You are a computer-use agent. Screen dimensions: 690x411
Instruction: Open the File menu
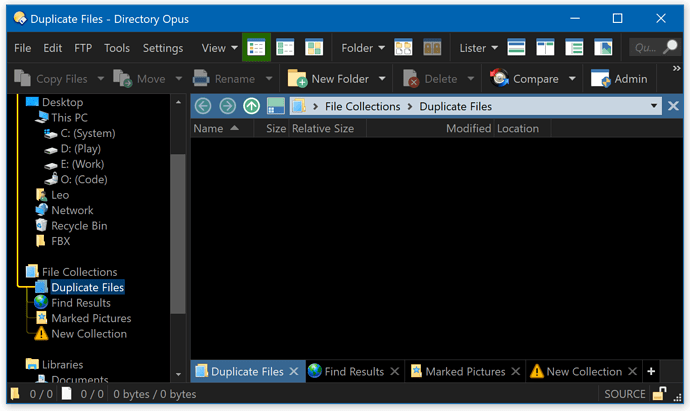pos(22,48)
